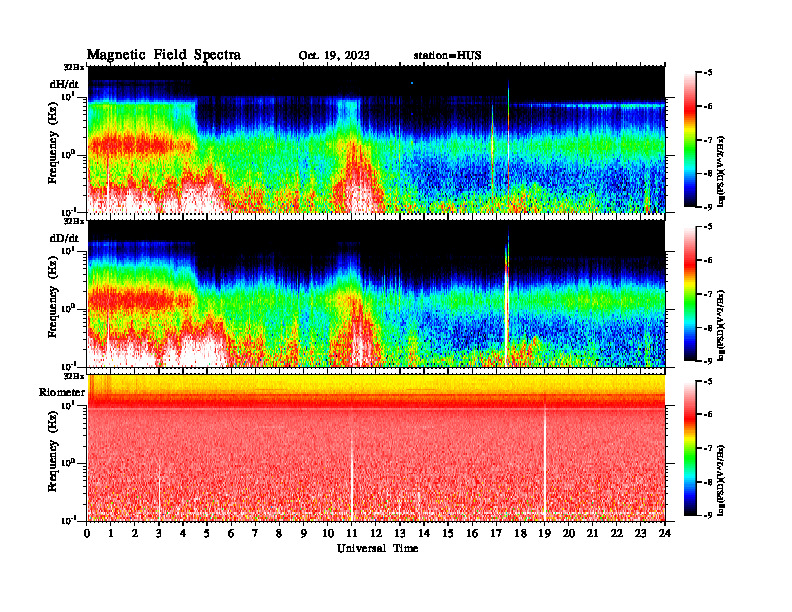Click hour "11" on the time axis
792x612 pixels.
click(351, 533)
